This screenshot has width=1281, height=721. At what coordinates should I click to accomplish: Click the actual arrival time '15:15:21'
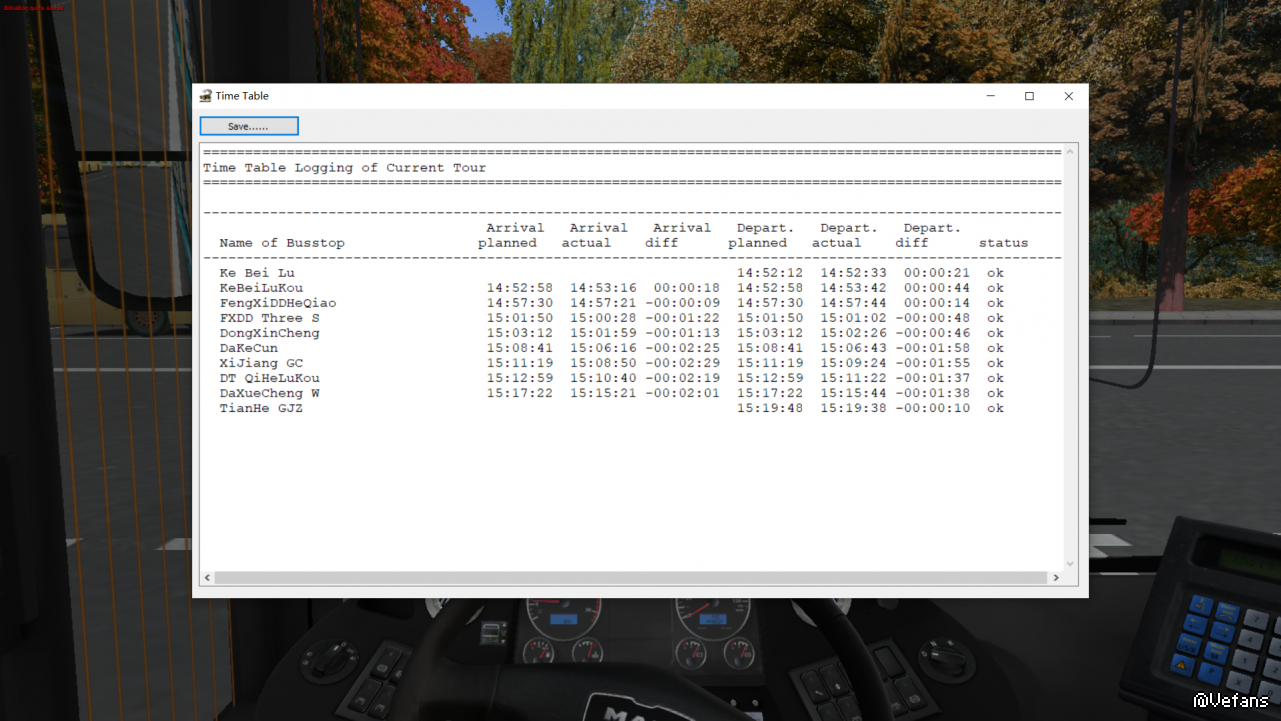tap(603, 393)
